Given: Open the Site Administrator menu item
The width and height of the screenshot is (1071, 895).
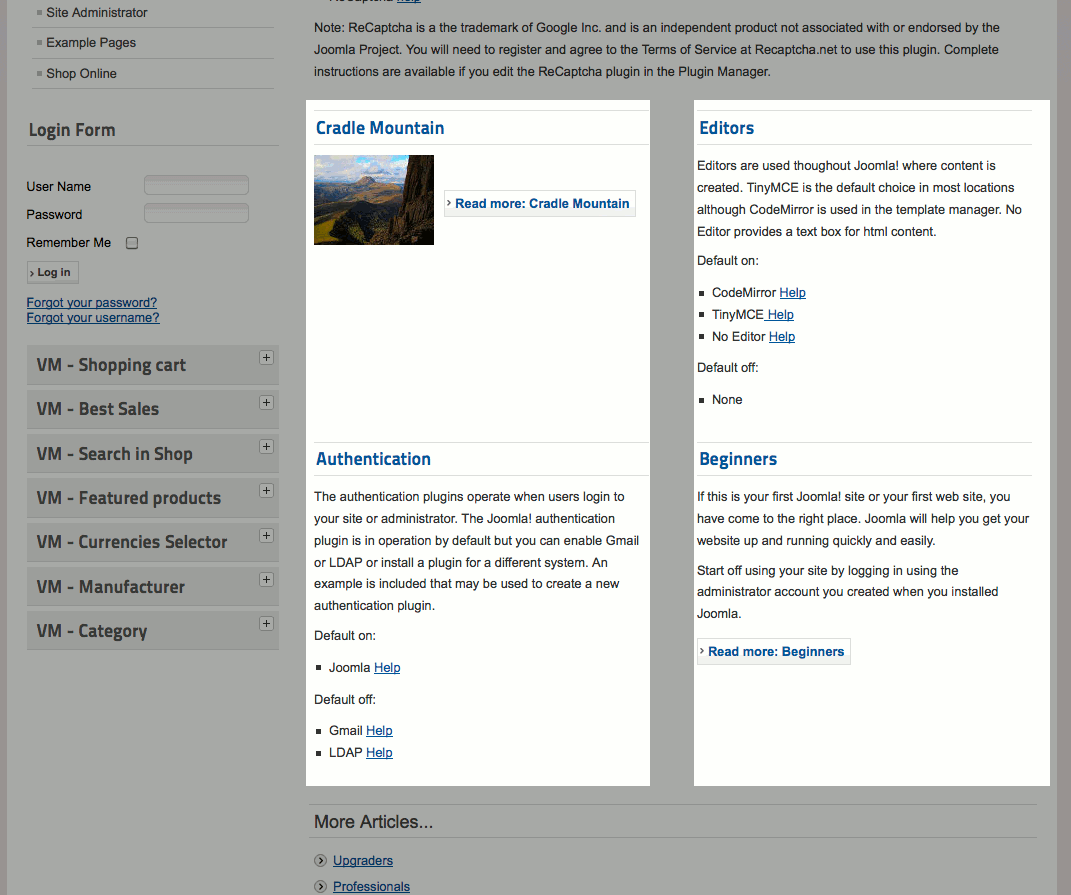Looking at the screenshot, I should [x=96, y=12].
